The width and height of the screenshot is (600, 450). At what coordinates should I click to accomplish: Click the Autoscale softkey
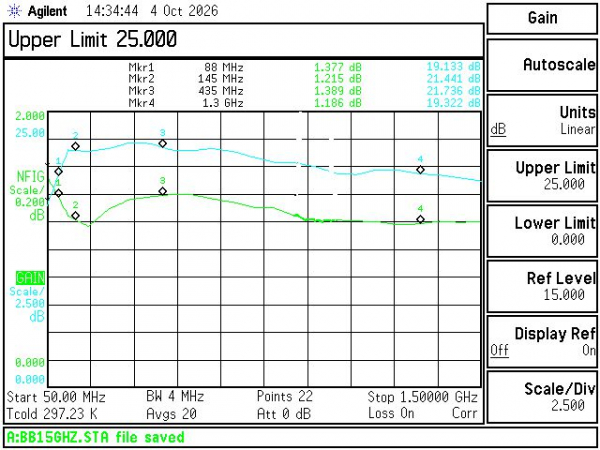point(542,65)
